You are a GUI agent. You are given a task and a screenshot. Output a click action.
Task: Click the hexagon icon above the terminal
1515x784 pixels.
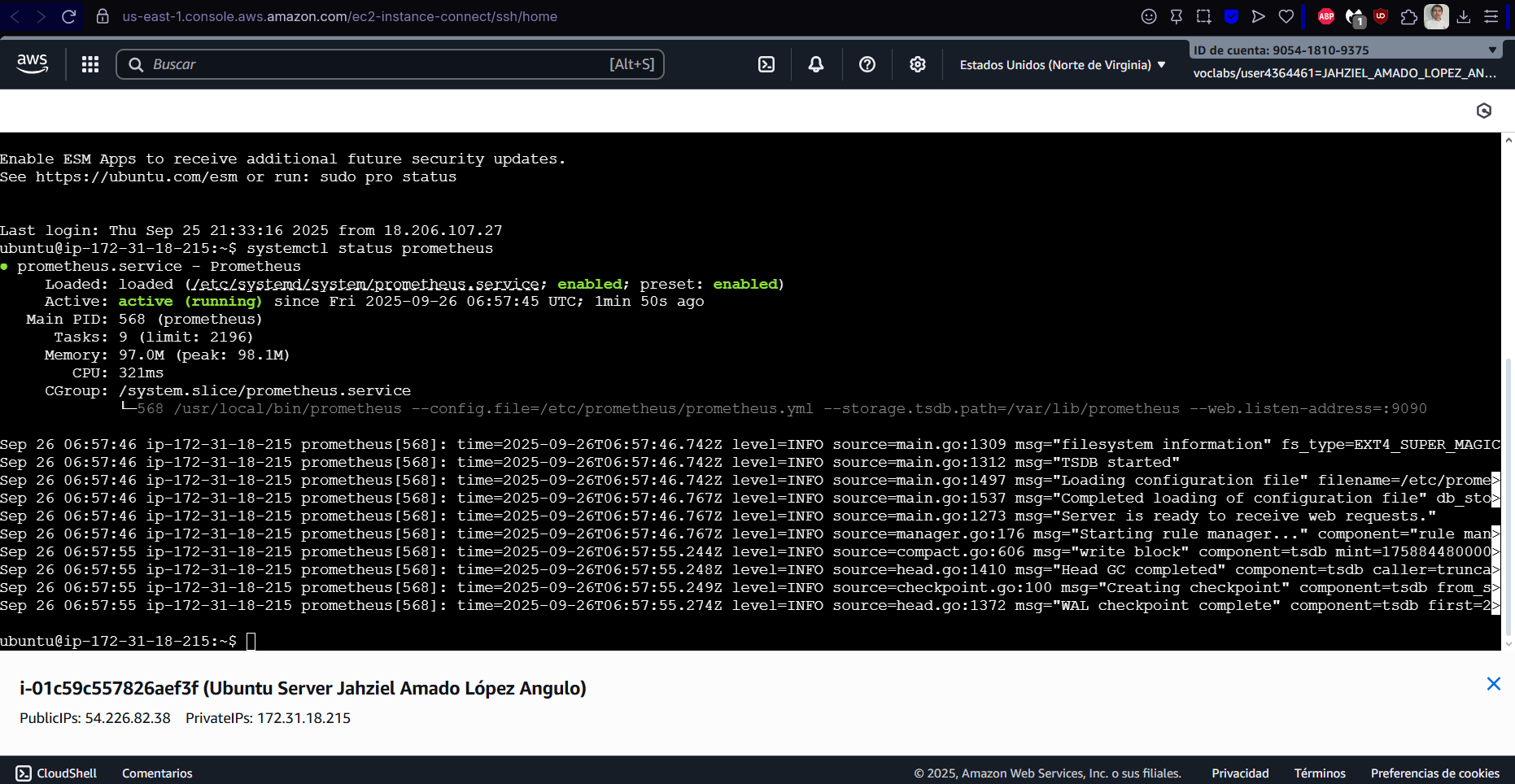point(1484,111)
